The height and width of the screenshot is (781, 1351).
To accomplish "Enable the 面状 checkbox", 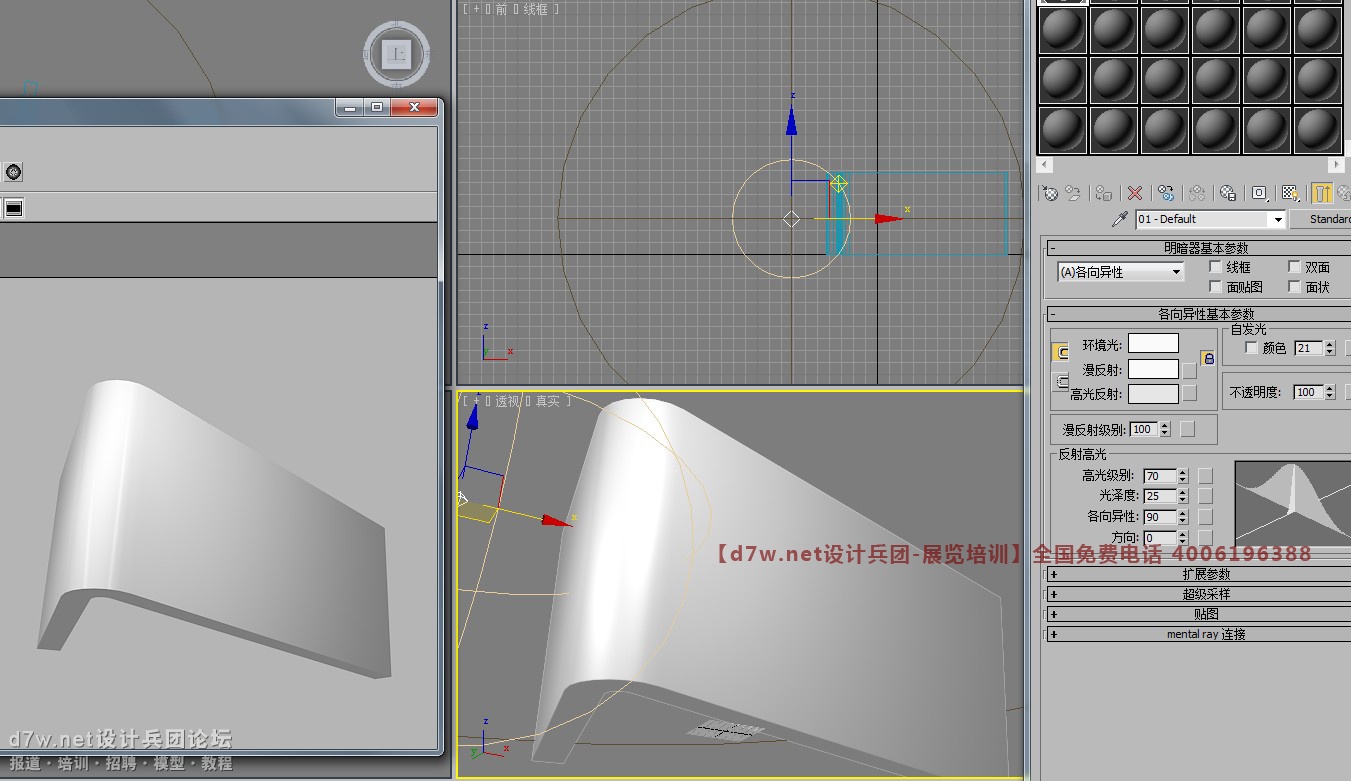I will point(1294,287).
